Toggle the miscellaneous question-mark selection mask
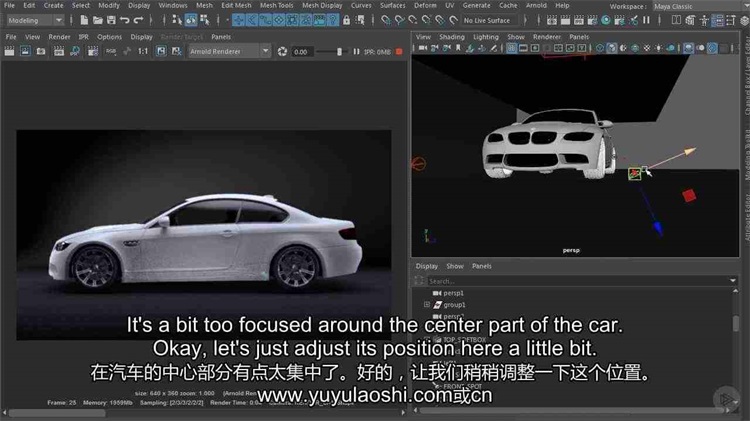Viewport: 750px width, 421px height. click(332, 20)
